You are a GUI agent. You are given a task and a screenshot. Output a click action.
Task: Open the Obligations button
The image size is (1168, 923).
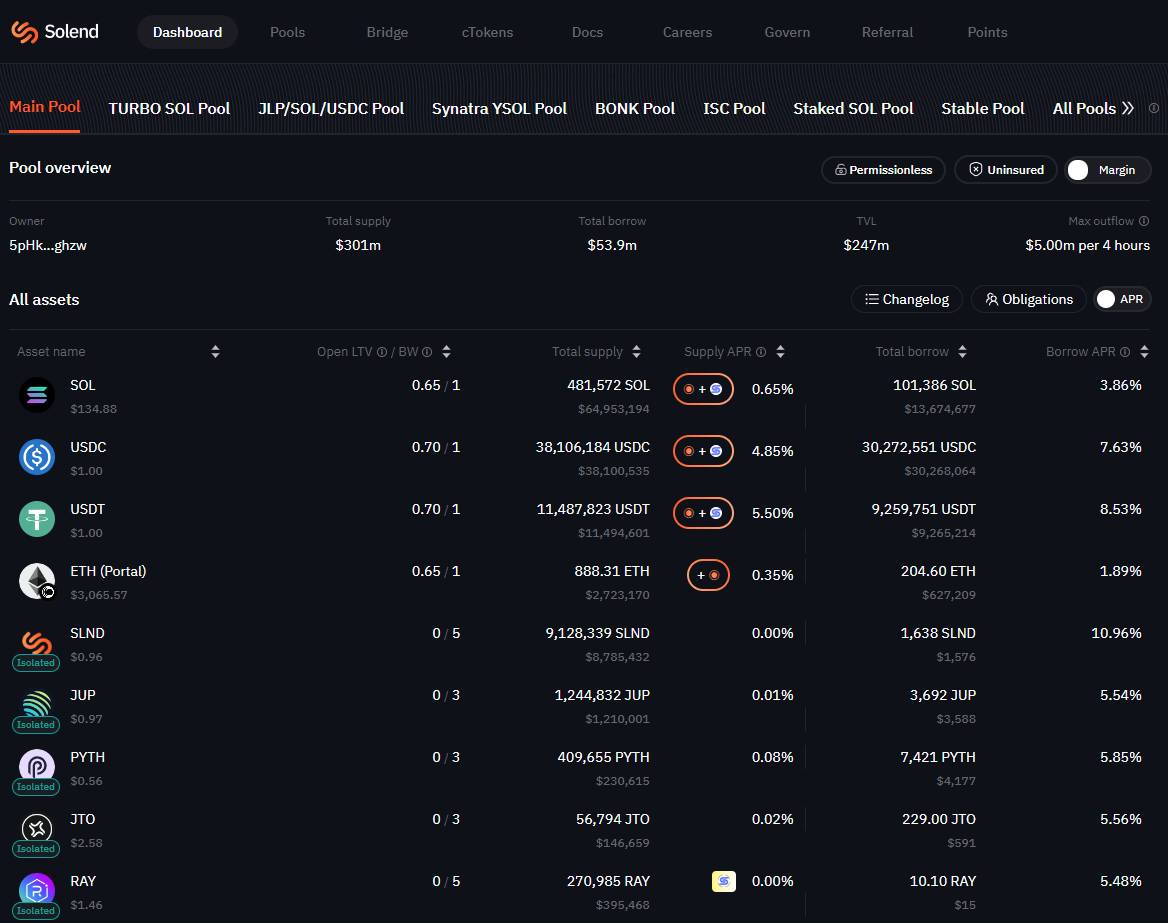(x=1029, y=299)
